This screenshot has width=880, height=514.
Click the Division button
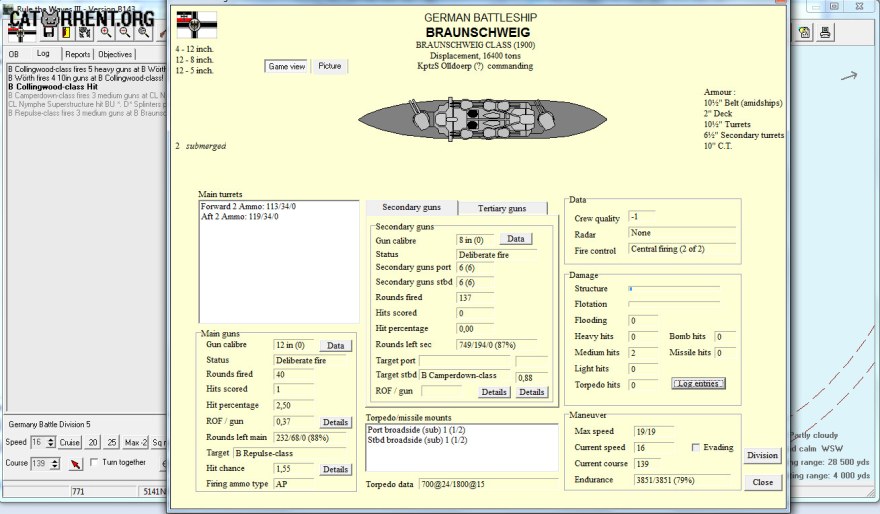click(762, 456)
